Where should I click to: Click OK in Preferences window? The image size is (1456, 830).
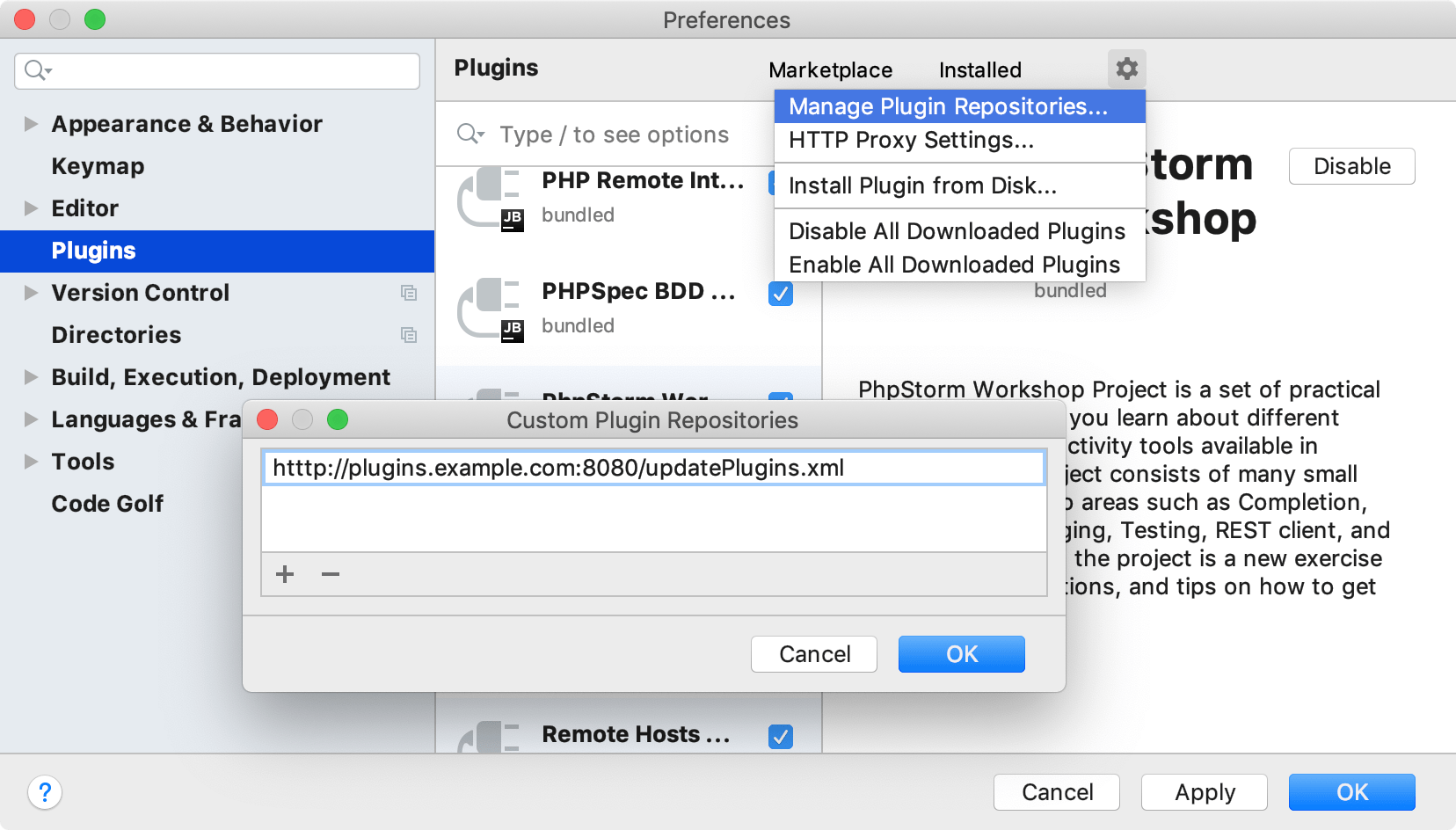tap(1351, 792)
